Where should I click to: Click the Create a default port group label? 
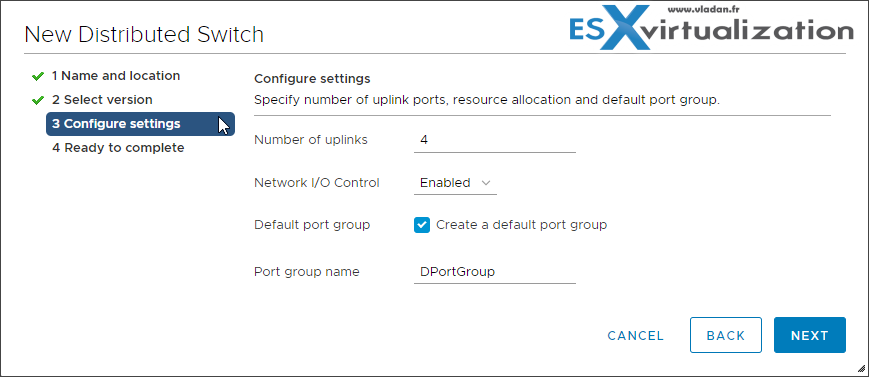522,225
